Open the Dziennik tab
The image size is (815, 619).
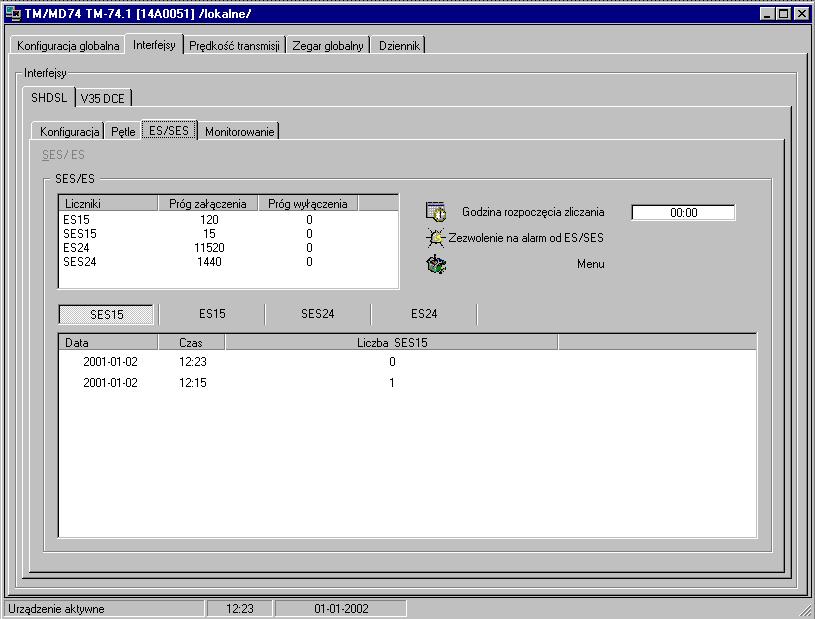pyautogui.click(x=399, y=46)
